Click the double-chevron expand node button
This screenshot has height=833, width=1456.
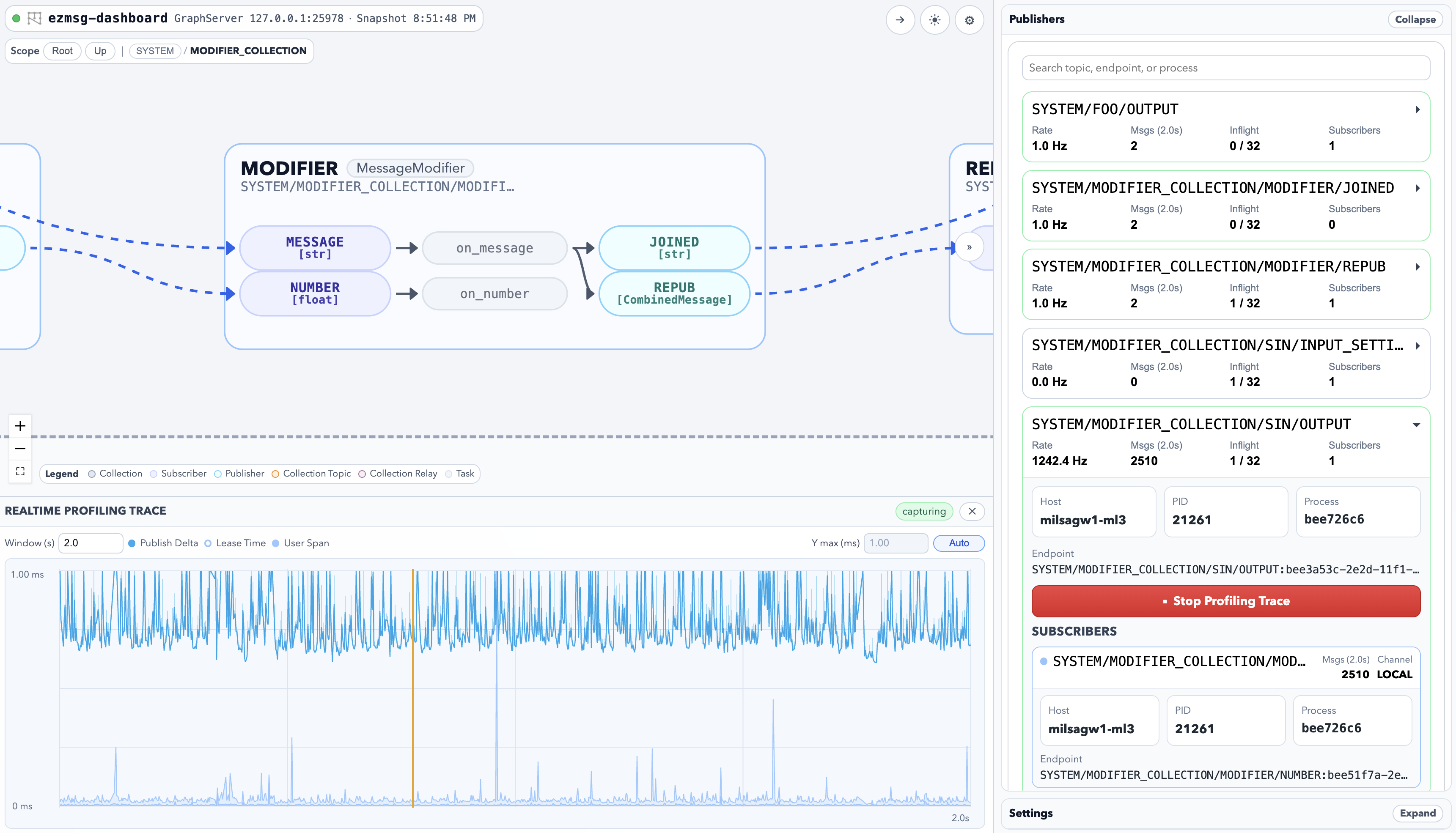pos(969,247)
